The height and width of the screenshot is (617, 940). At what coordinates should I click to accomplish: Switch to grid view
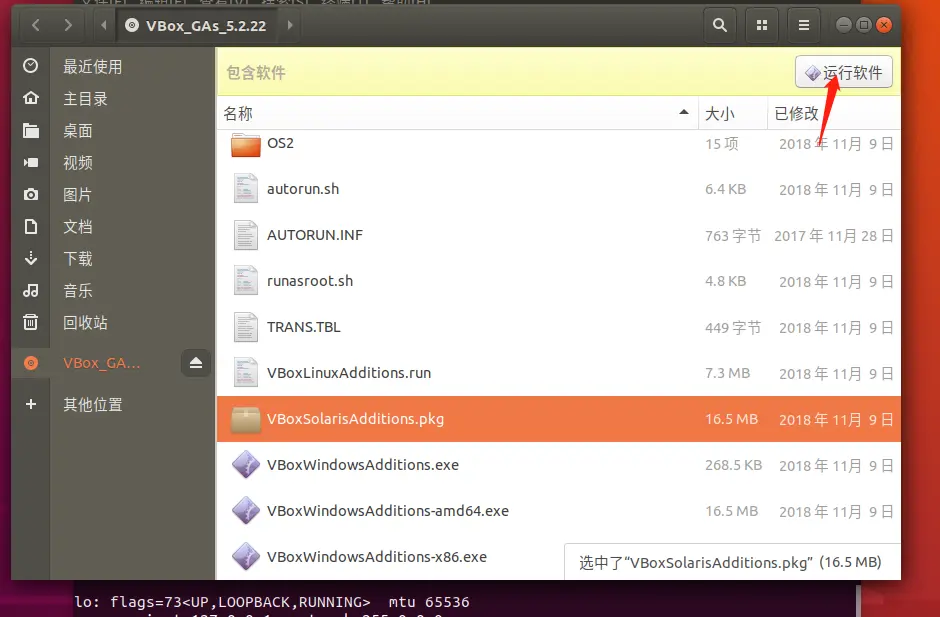coord(762,25)
